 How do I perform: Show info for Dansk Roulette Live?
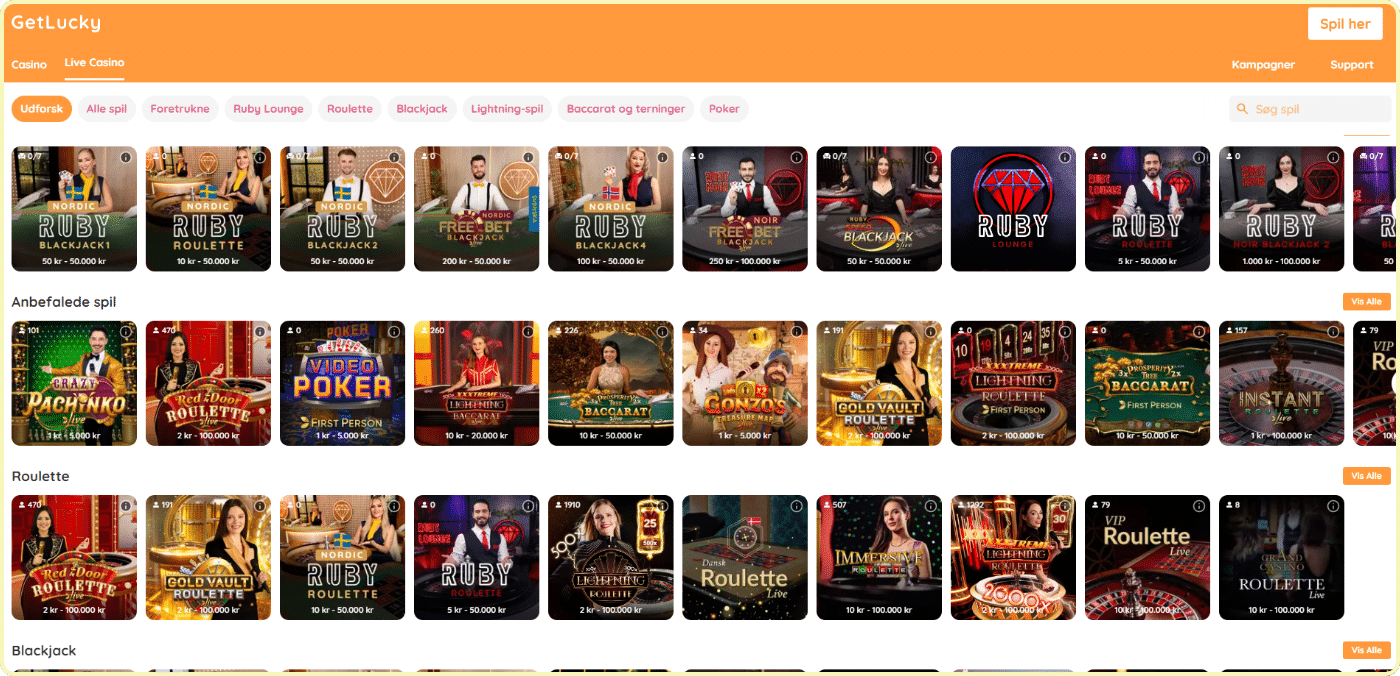coord(796,506)
